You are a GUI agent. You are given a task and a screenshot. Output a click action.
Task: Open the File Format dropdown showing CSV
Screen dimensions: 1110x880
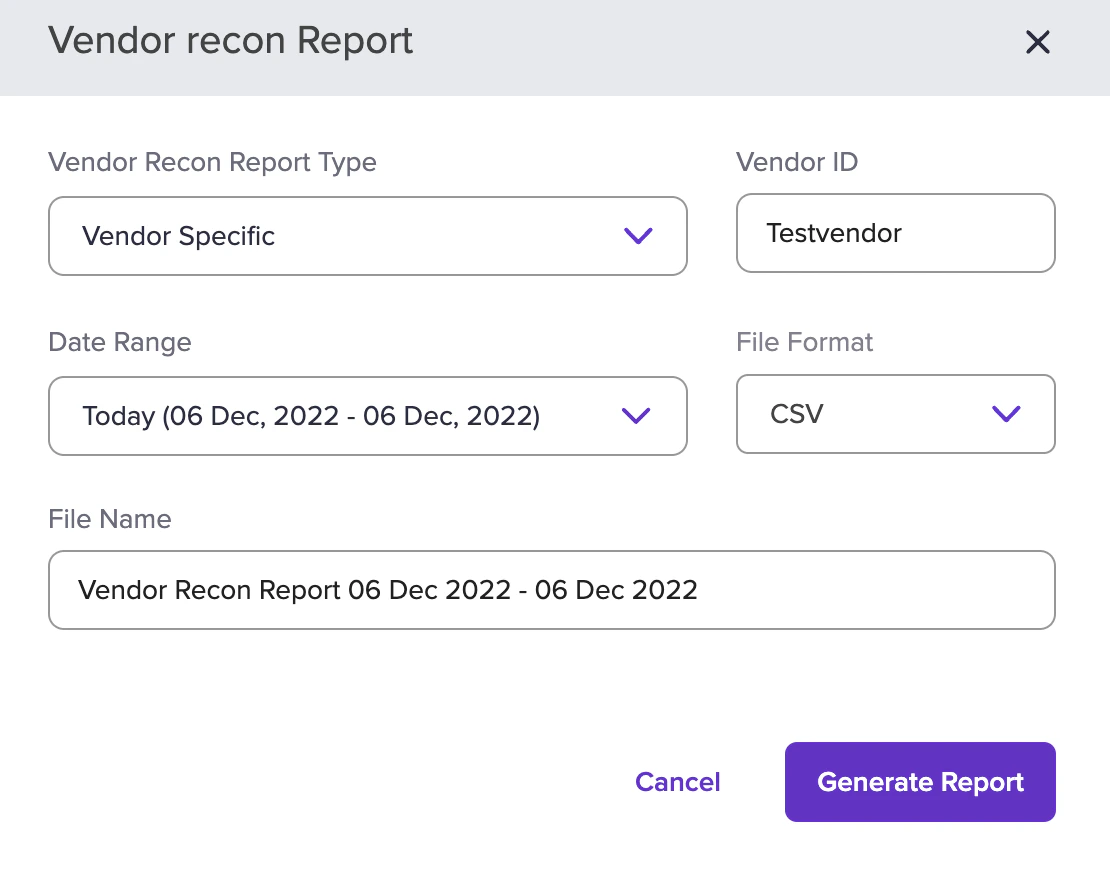tap(895, 414)
